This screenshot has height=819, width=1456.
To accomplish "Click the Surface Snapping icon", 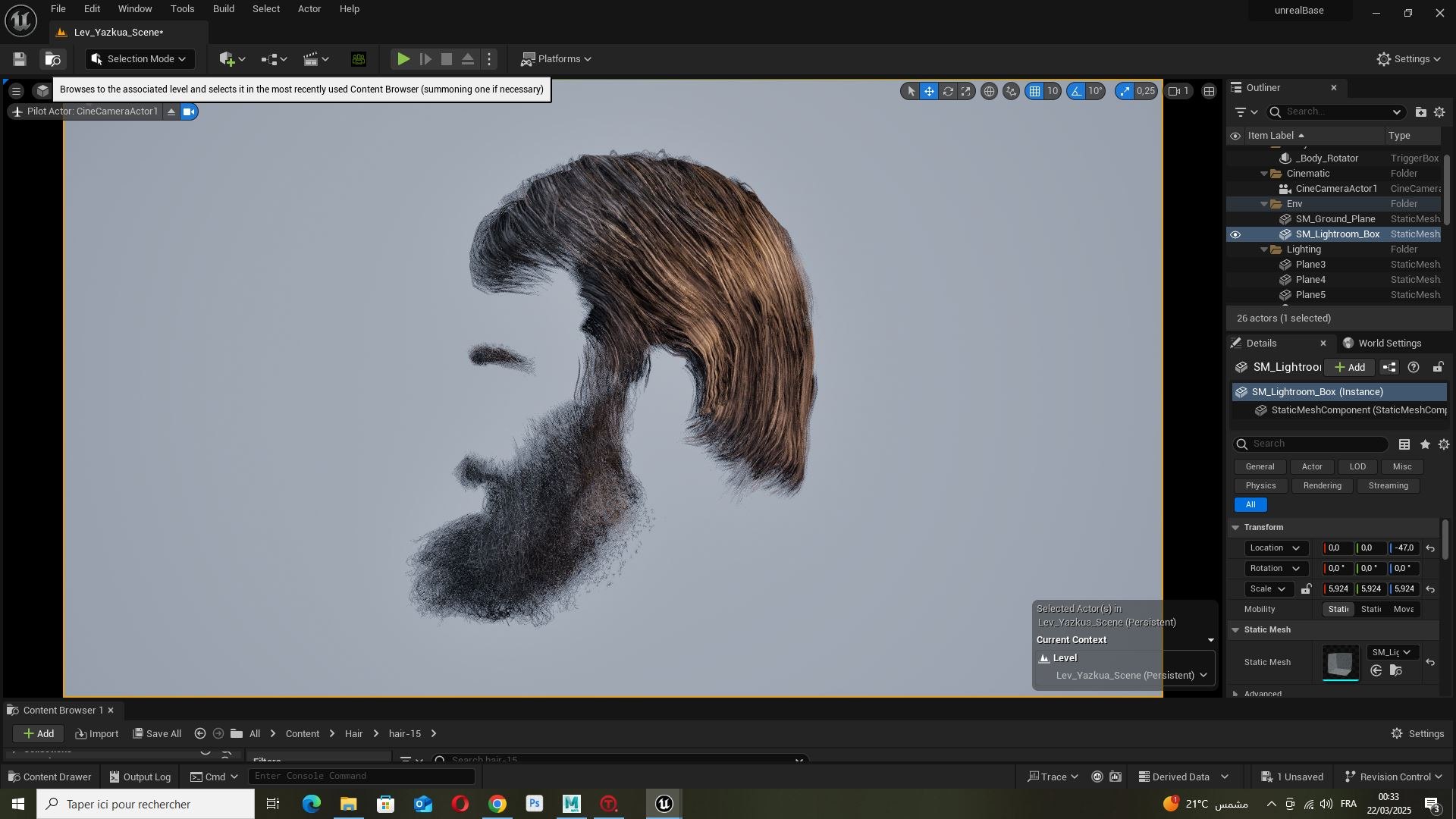I will point(1011,91).
